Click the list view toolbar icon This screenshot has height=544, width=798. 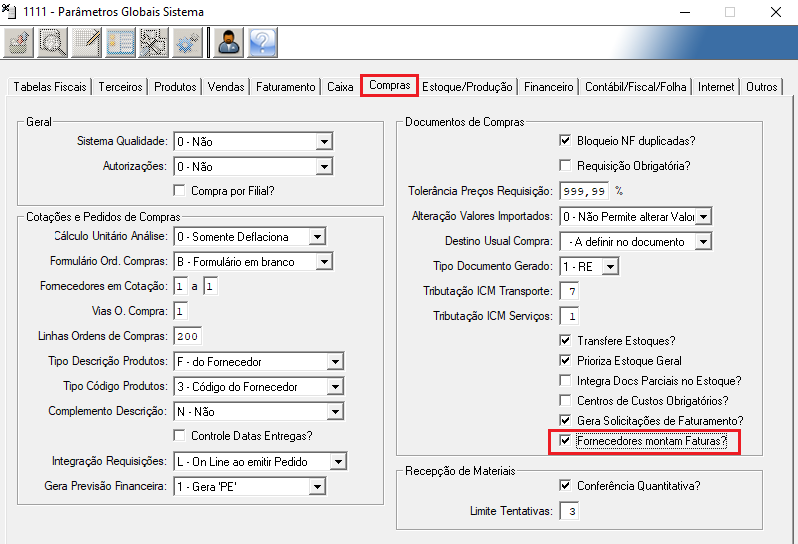click(x=120, y=42)
